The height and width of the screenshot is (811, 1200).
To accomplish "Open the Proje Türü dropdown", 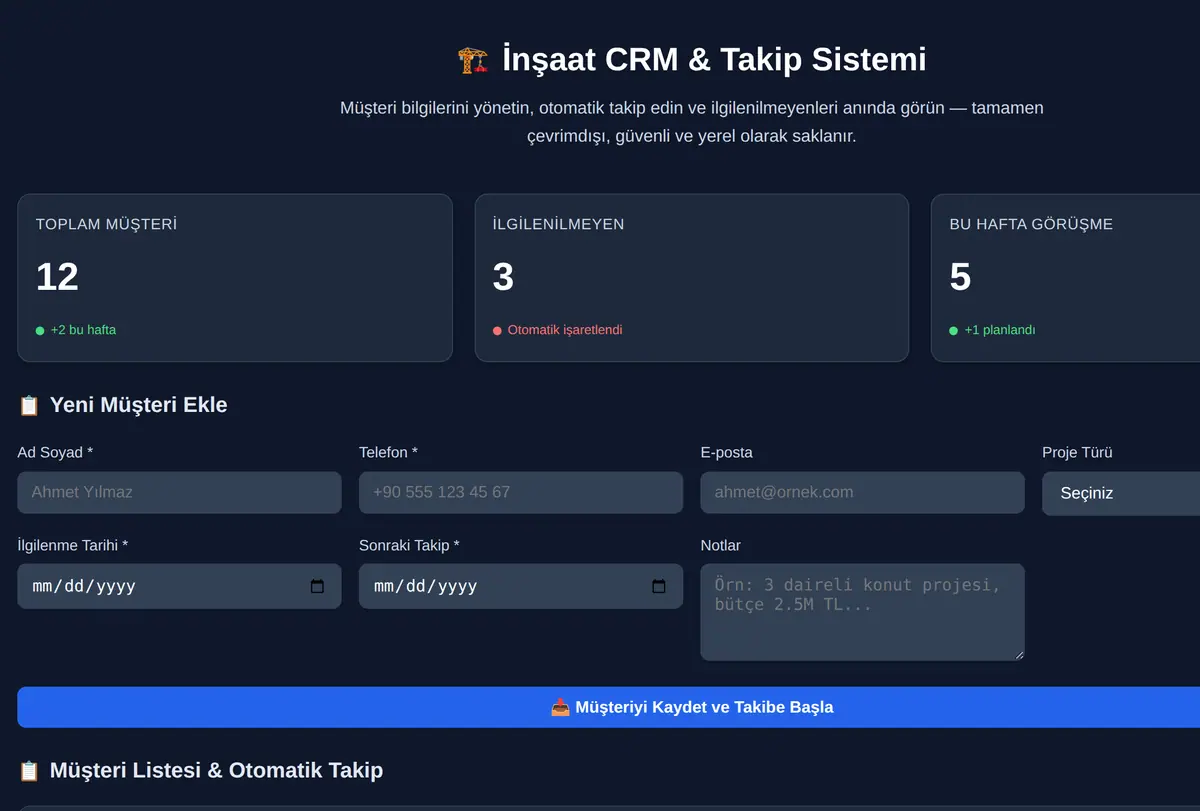I will click(1121, 493).
